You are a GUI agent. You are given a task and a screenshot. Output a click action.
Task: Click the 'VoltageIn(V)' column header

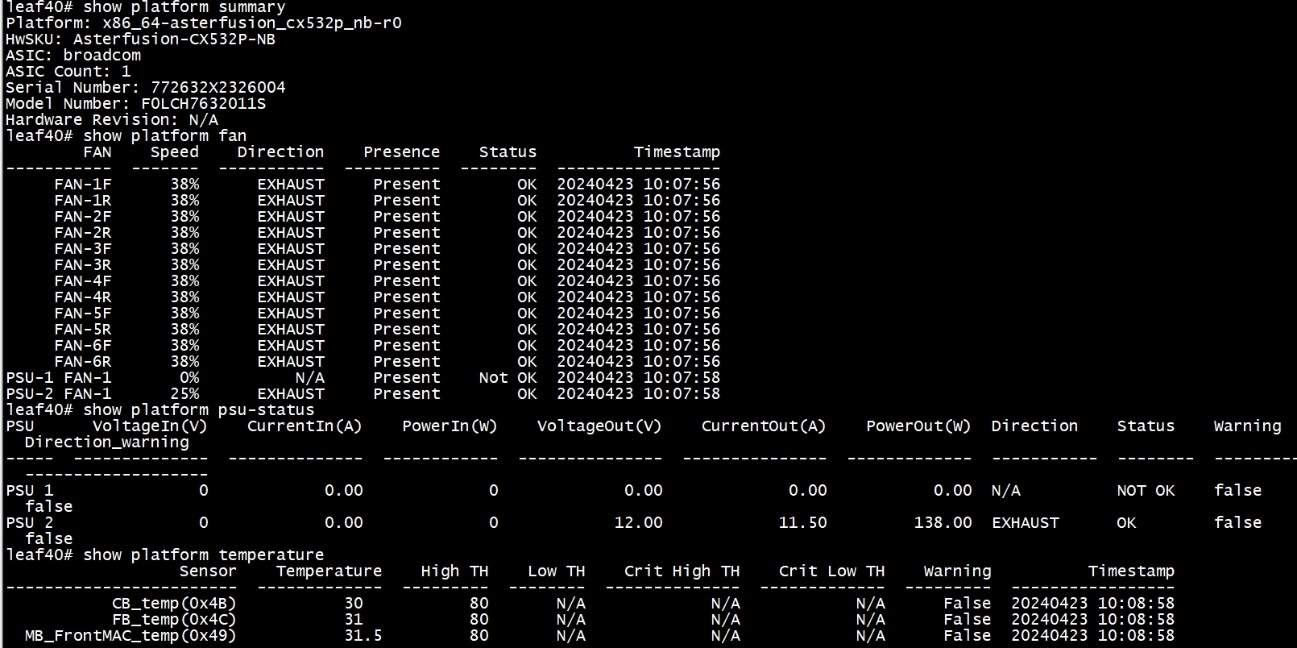(150, 426)
